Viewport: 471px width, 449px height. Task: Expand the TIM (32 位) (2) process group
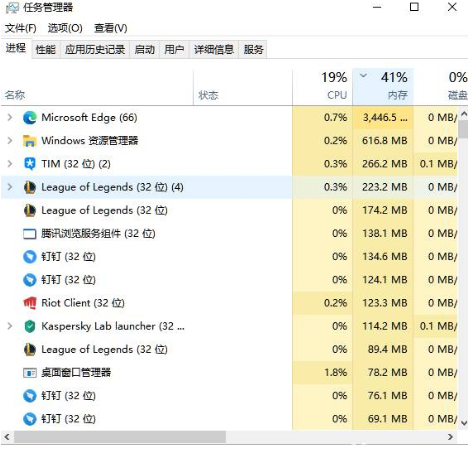coord(10,164)
